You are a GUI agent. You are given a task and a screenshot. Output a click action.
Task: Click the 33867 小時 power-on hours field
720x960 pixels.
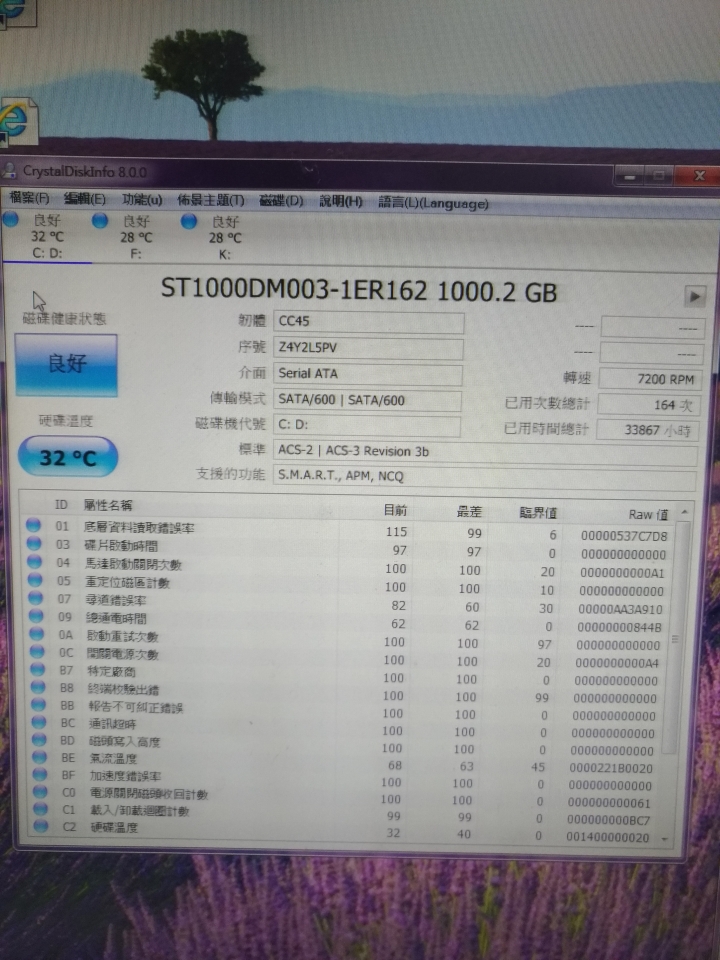[x=648, y=430]
